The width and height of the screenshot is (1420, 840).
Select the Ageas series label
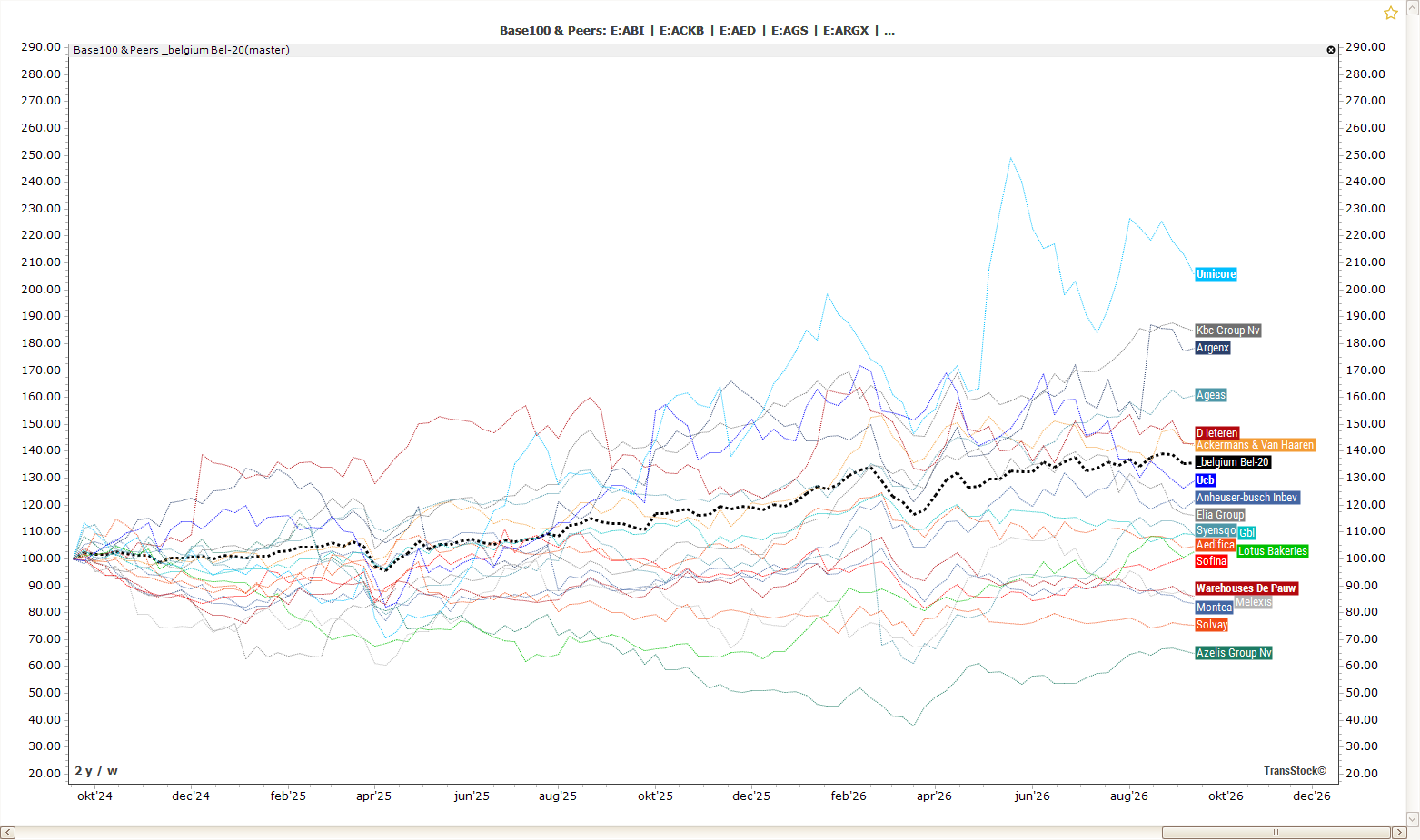1211,395
